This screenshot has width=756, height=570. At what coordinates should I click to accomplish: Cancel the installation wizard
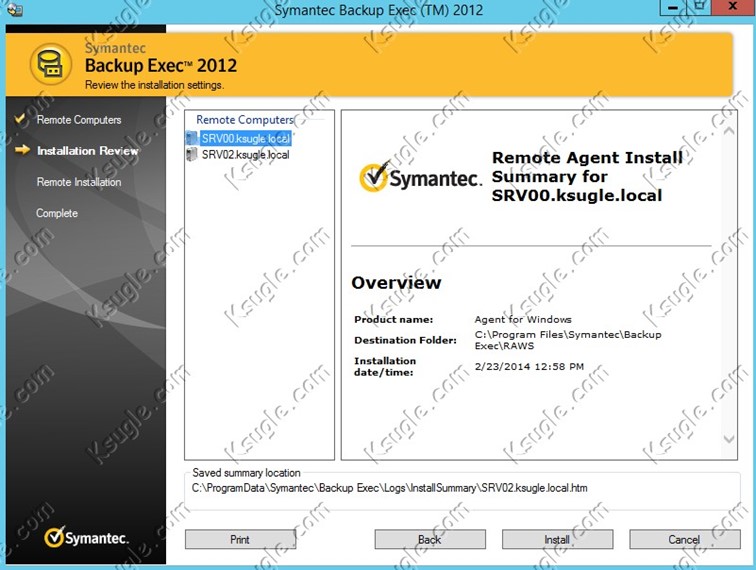click(x=684, y=539)
